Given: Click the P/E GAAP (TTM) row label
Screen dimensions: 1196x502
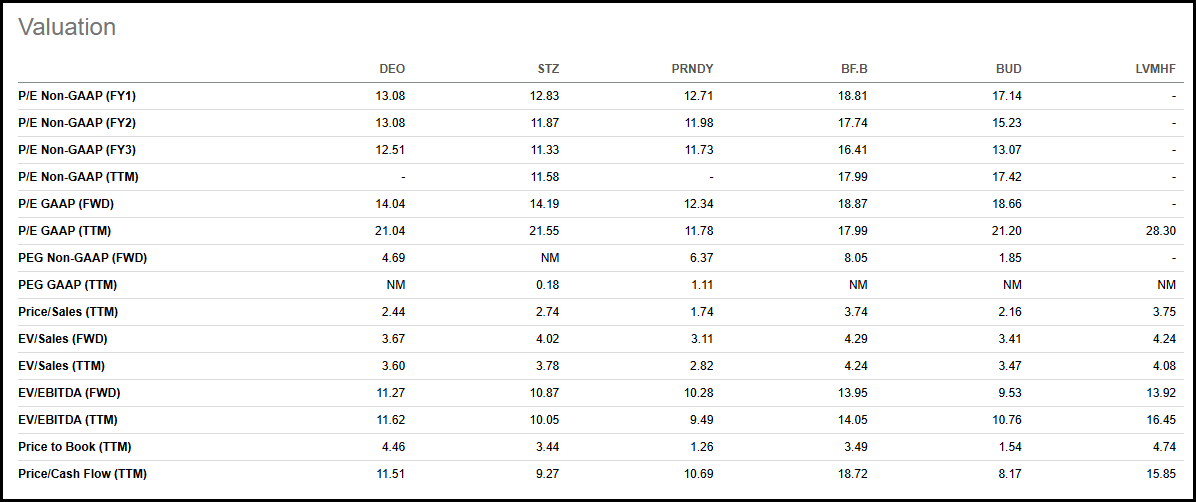Looking at the screenshot, I should click(x=64, y=231).
